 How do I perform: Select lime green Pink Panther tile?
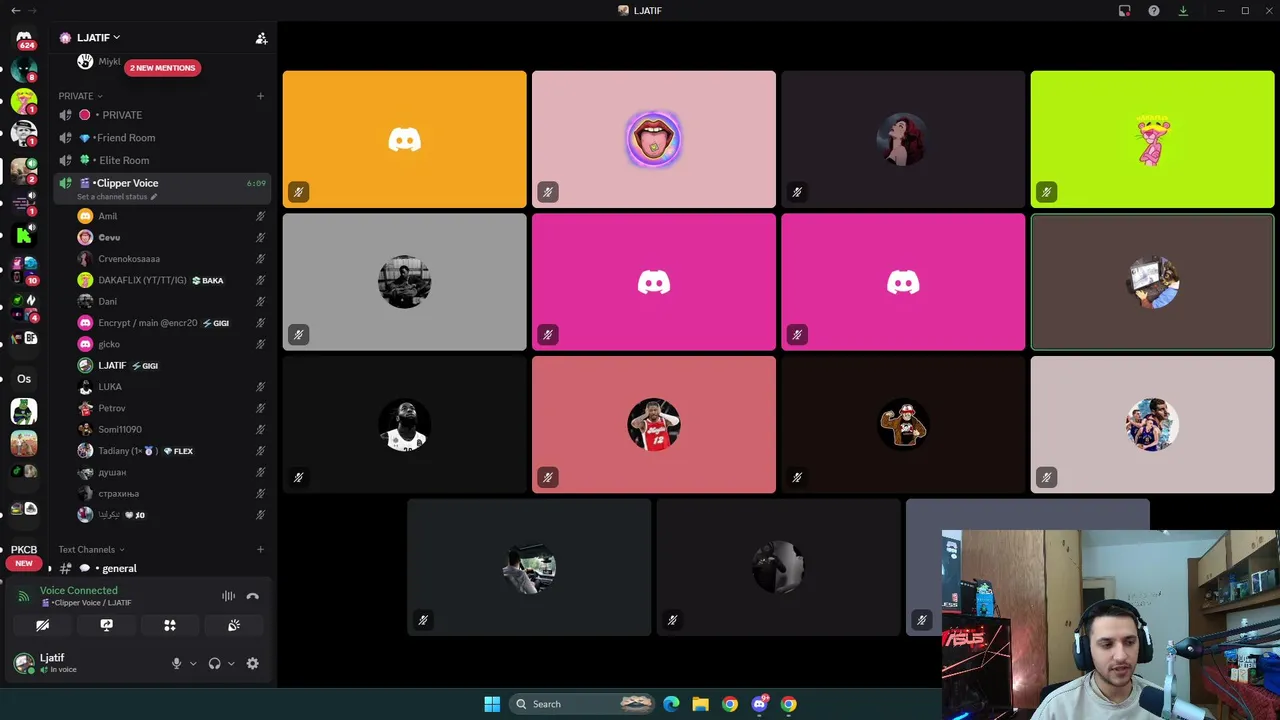click(x=1152, y=139)
